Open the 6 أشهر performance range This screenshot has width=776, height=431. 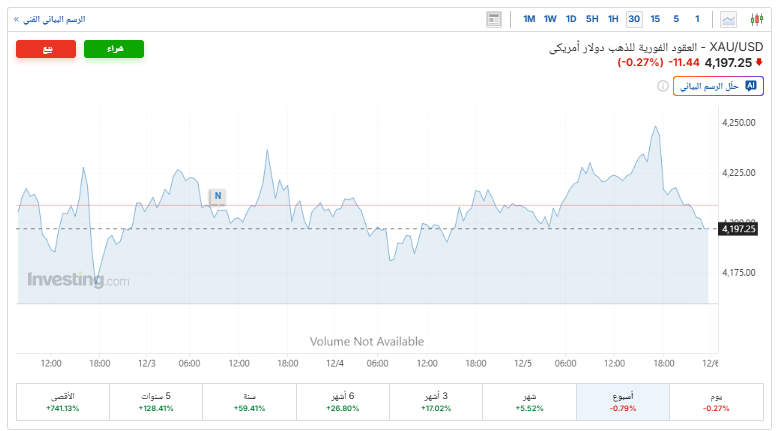[x=342, y=401]
